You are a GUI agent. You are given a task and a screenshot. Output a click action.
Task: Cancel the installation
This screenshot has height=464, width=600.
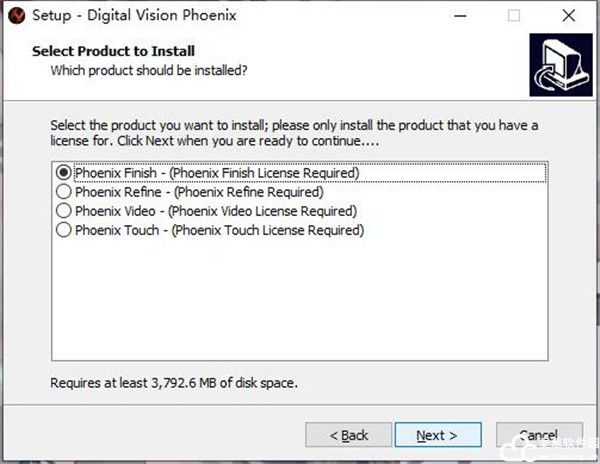(538, 435)
